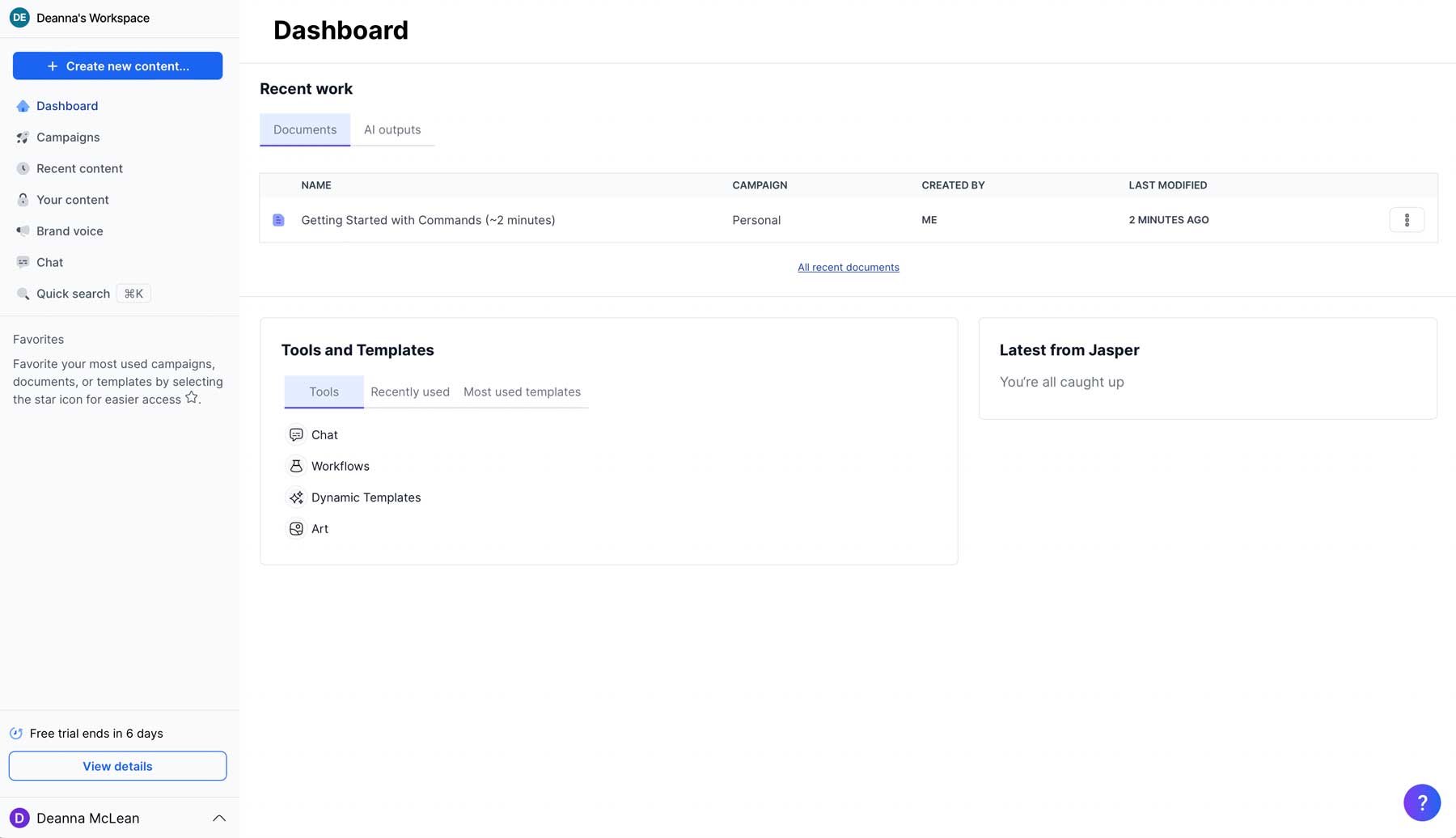Collapse the Deanna McLean account section

[x=218, y=817]
